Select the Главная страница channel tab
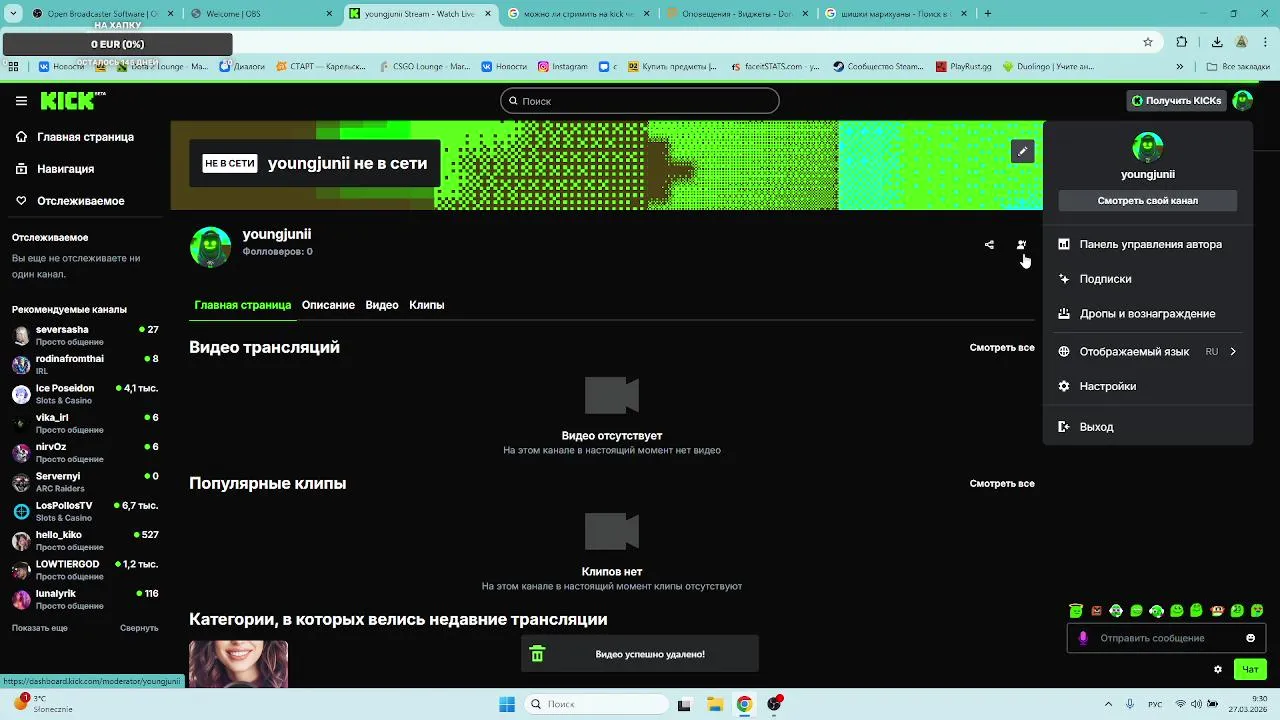The width and height of the screenshot is (1280, 720). [x=242, y=305]
